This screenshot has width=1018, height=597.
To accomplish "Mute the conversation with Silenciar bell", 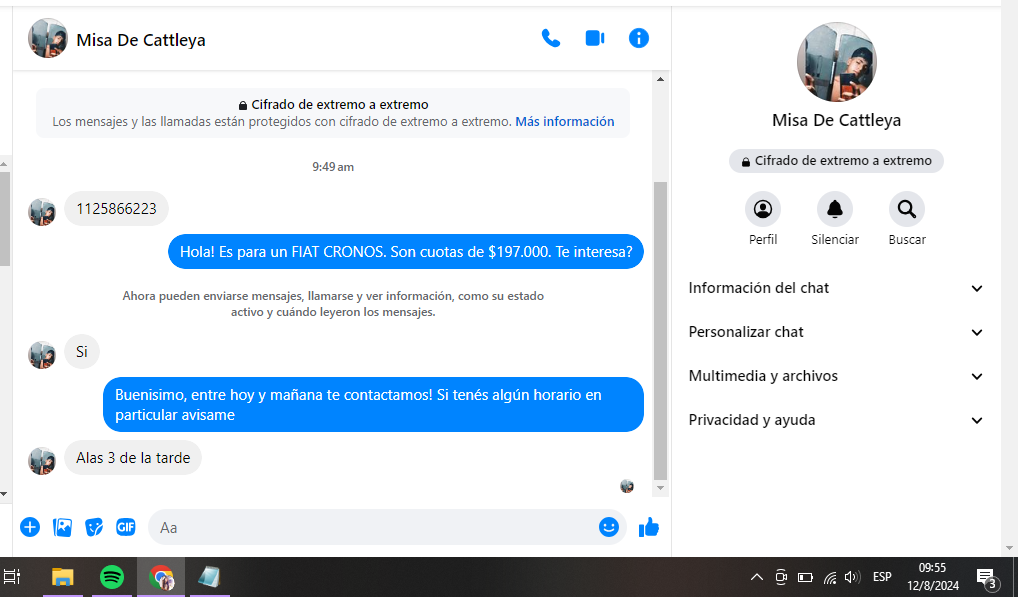I will coord(835,209).
